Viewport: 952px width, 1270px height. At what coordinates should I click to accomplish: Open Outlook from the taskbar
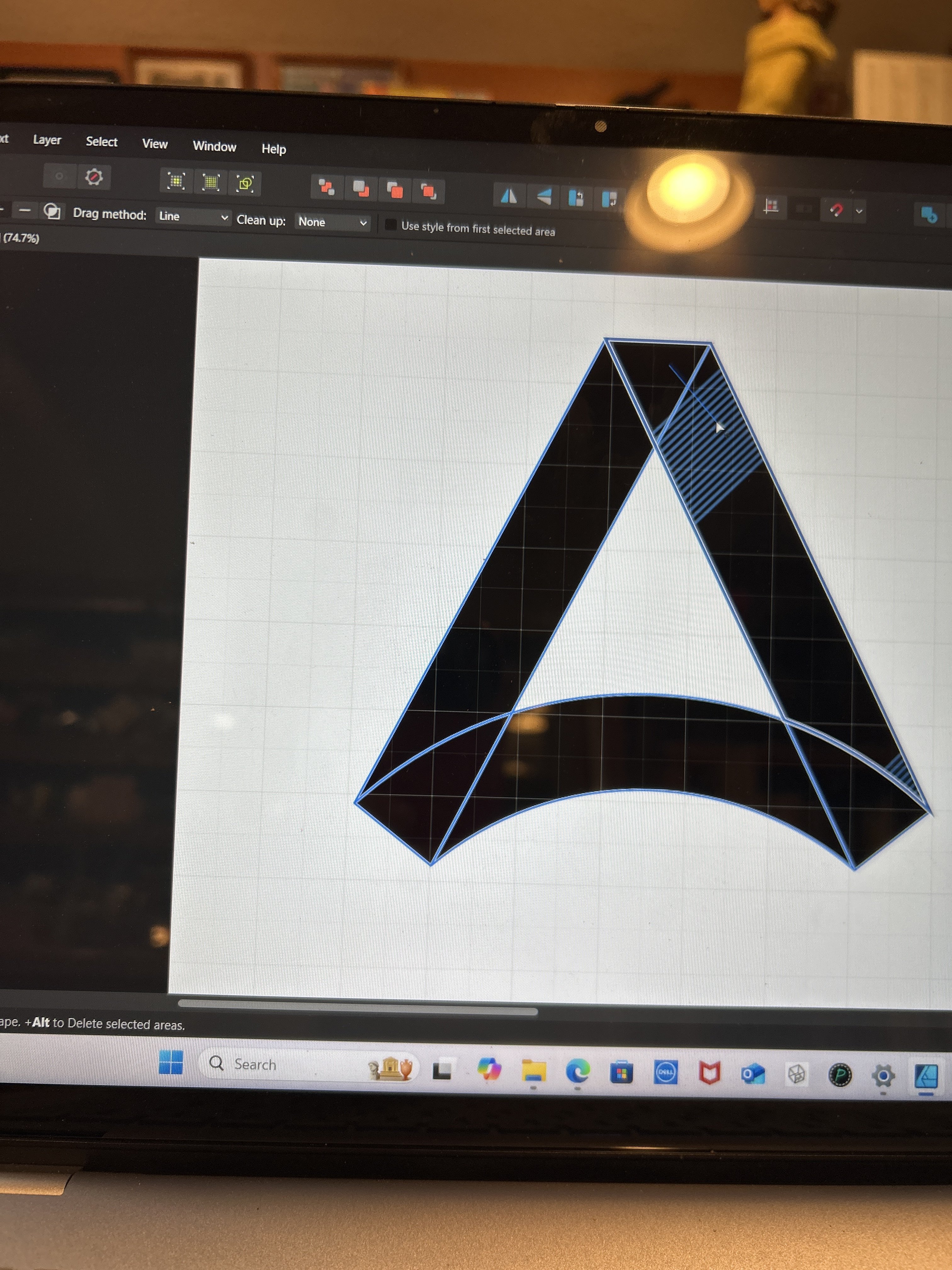(x=753, y=1074)
